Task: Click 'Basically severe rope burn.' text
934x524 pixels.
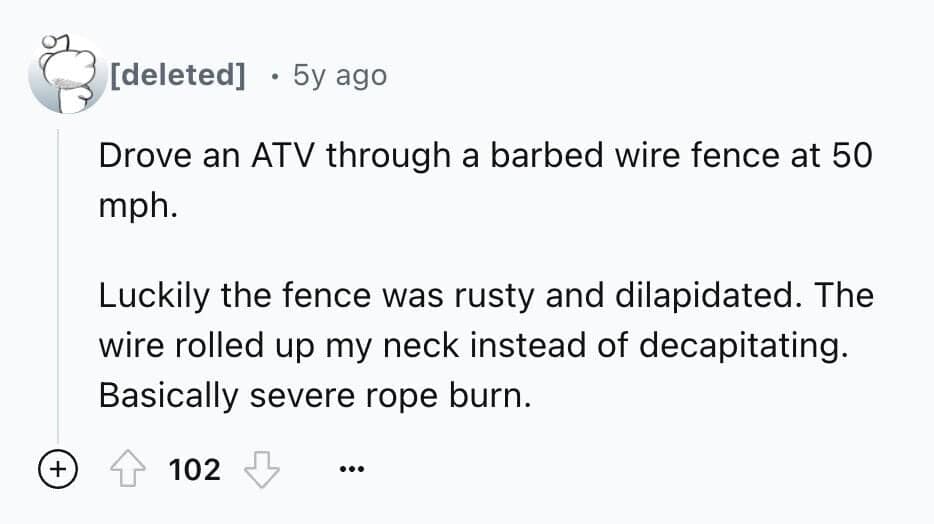Action: tap(311, 394)
